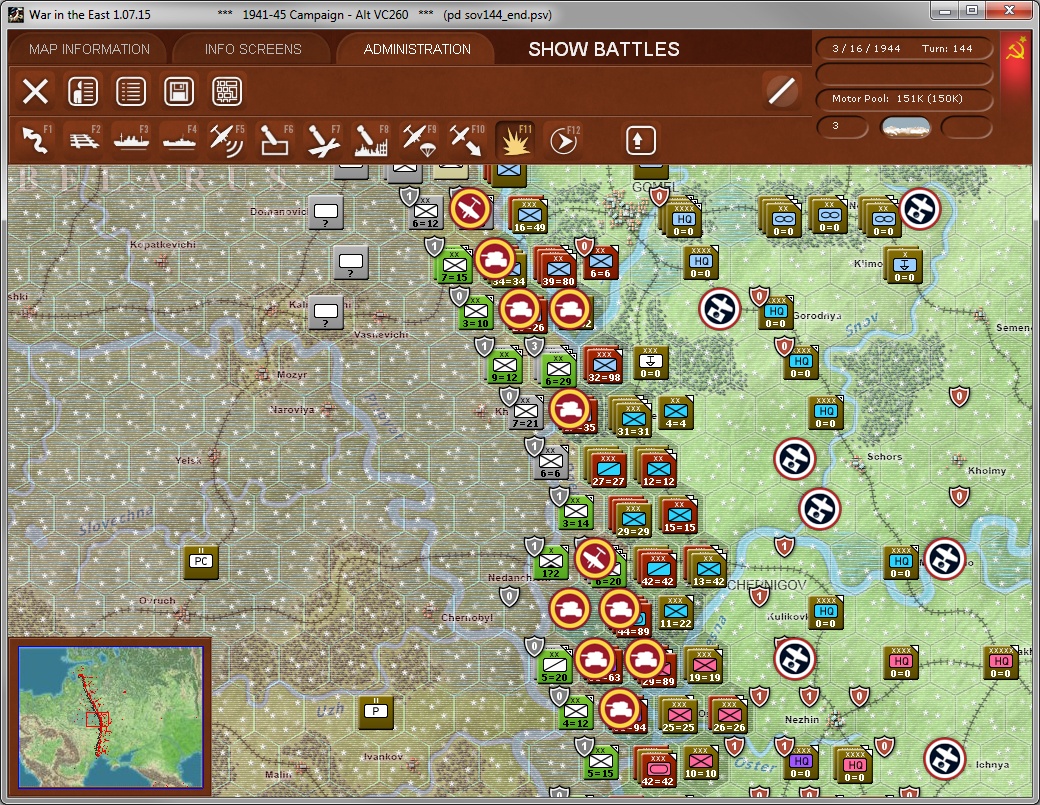Click the tank battle marker beside 7=15 unit

click(x=494, y=259)
